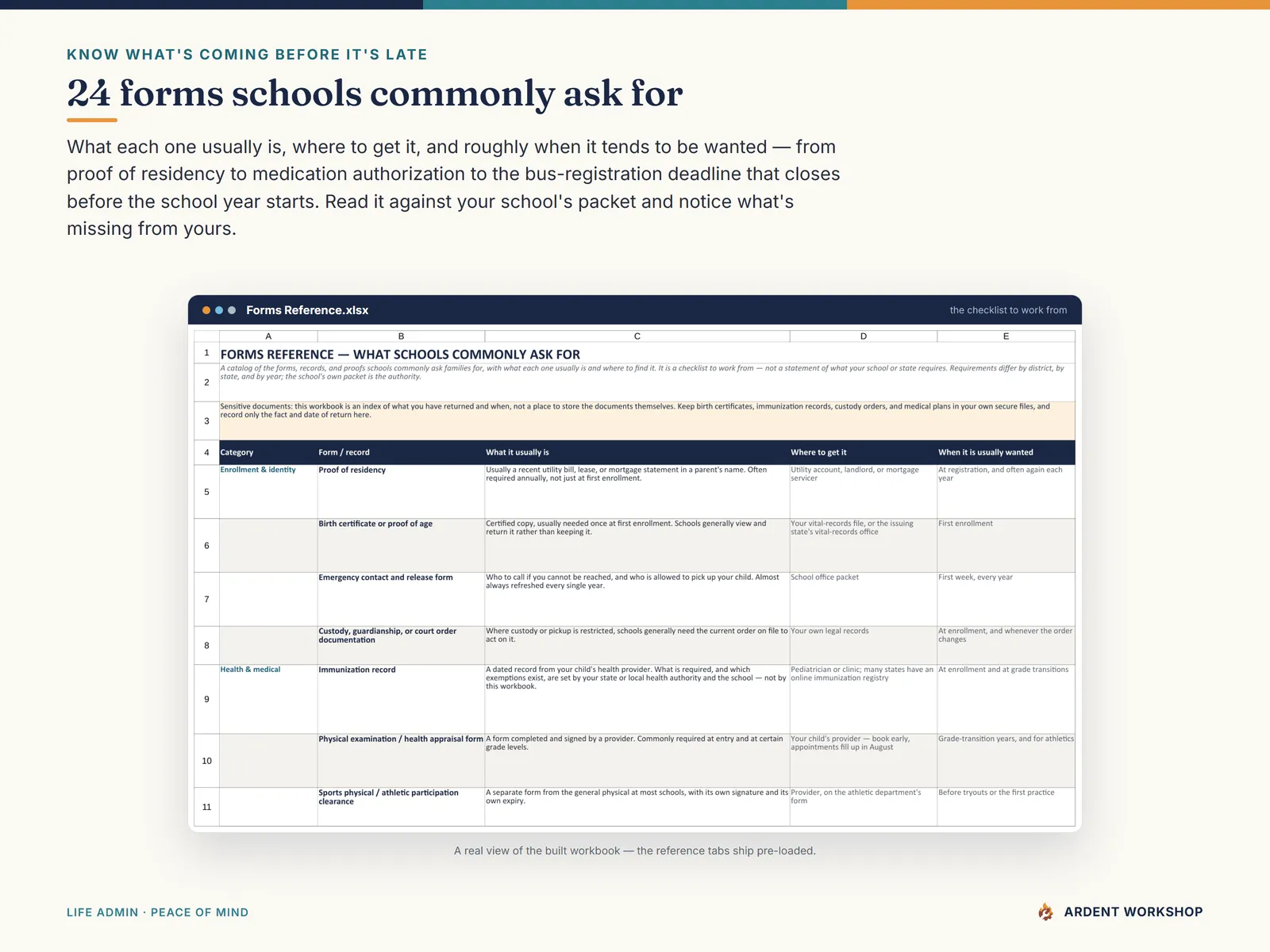Image resolution: width=1270 pixels, height=952 pixels.
Task: Select column E header
Action: point(1006,336)
